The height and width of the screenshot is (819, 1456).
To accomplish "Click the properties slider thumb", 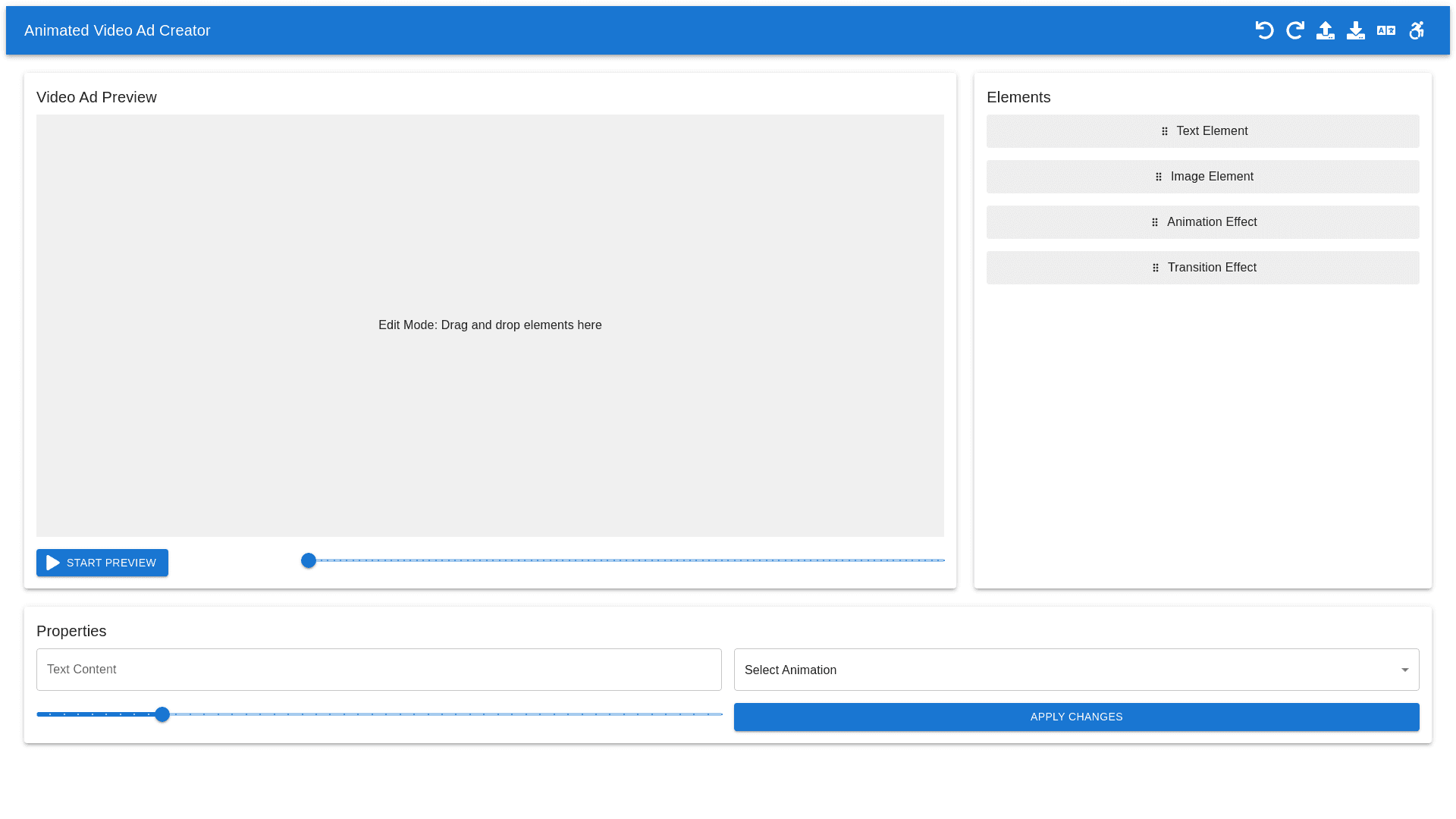I will [162, 714].
